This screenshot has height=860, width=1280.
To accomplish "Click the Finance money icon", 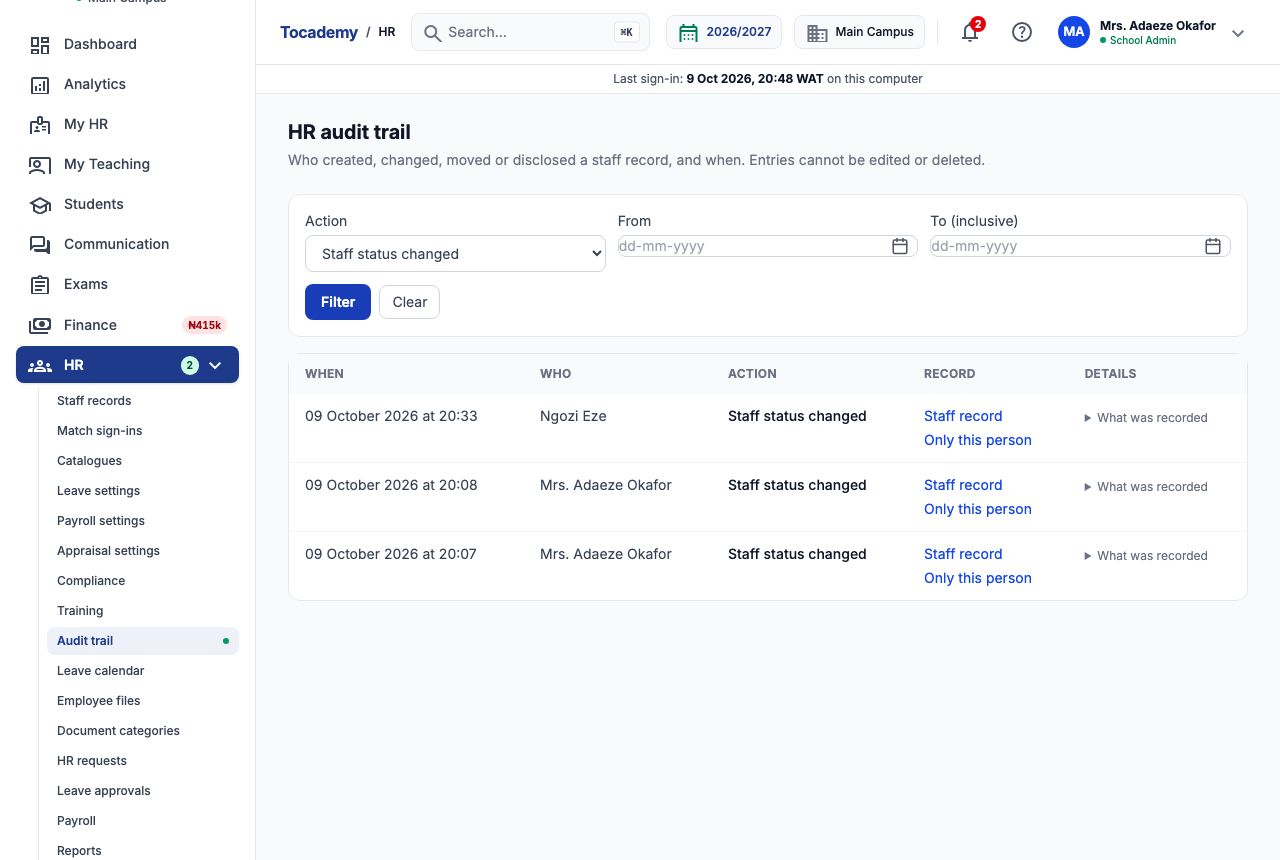I will pyautogui.click(x=40, y=325).
